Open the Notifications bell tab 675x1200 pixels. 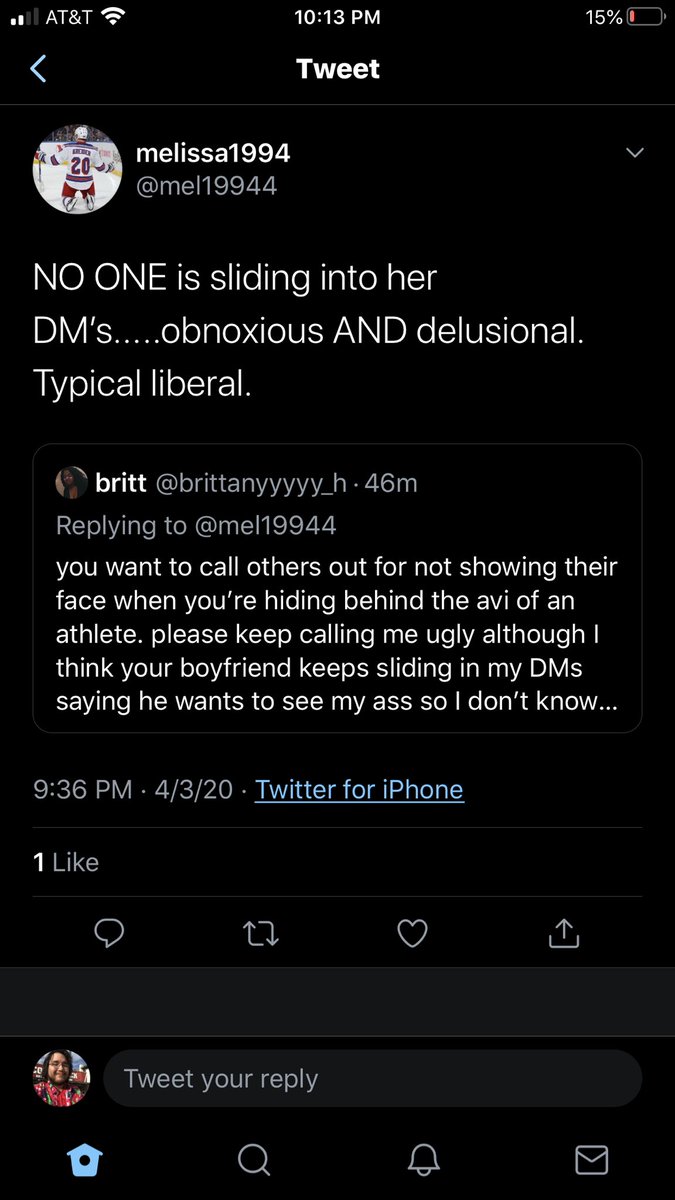tap(424, 1159)
